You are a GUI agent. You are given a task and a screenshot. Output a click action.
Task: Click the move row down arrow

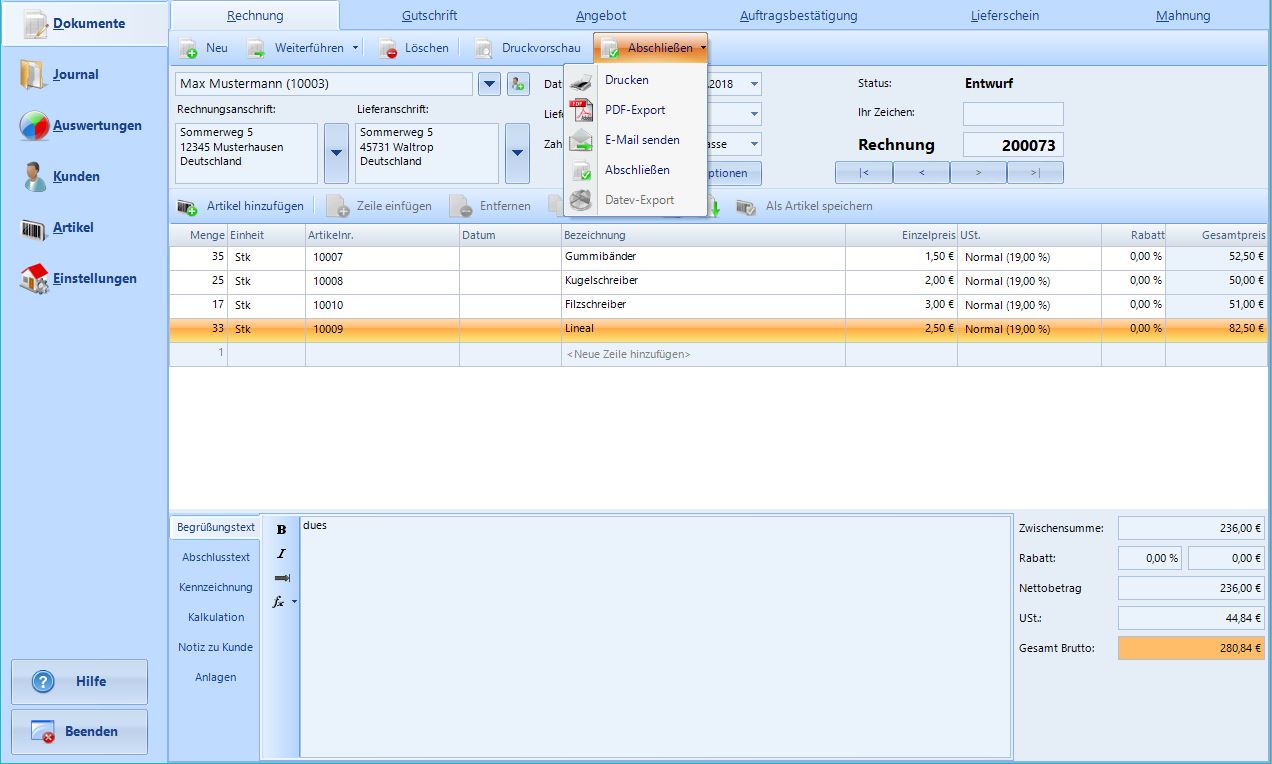click(x=713, y=207)
